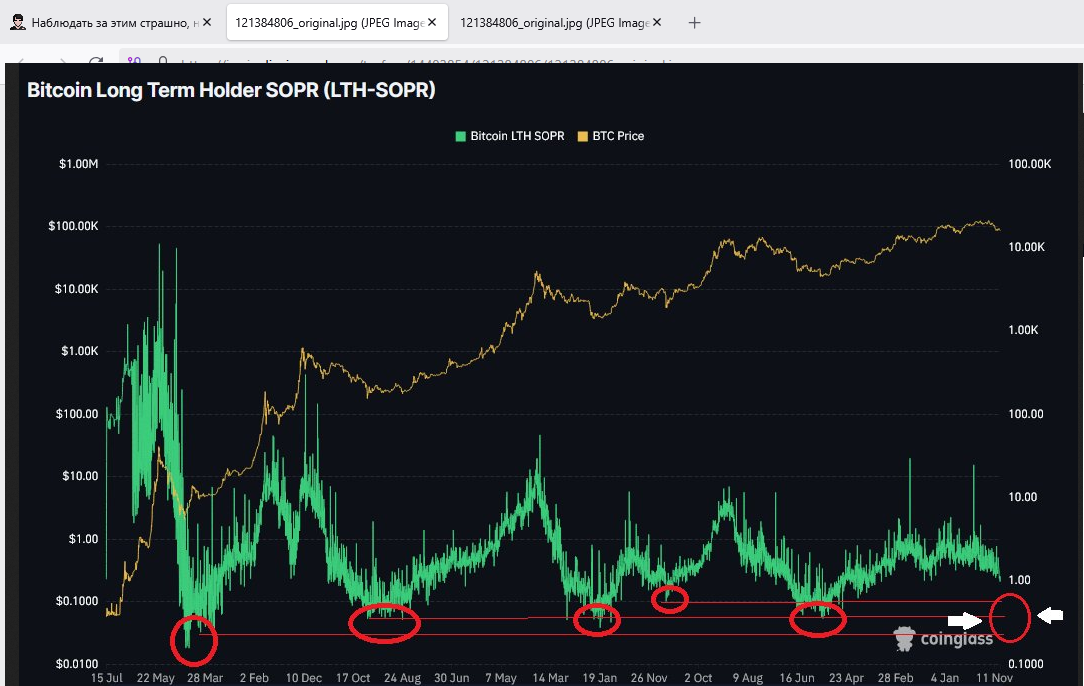Toggle the BTC Price legend entry
This screenshot has height=686, width=1084.
pos(611,136)
